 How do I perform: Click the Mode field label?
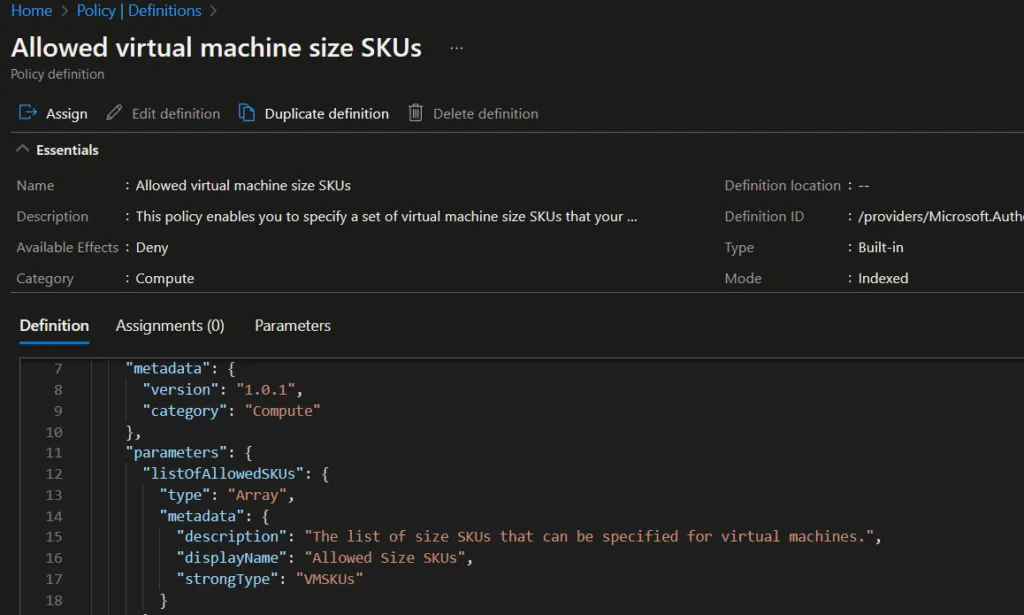tap(743, 278)
